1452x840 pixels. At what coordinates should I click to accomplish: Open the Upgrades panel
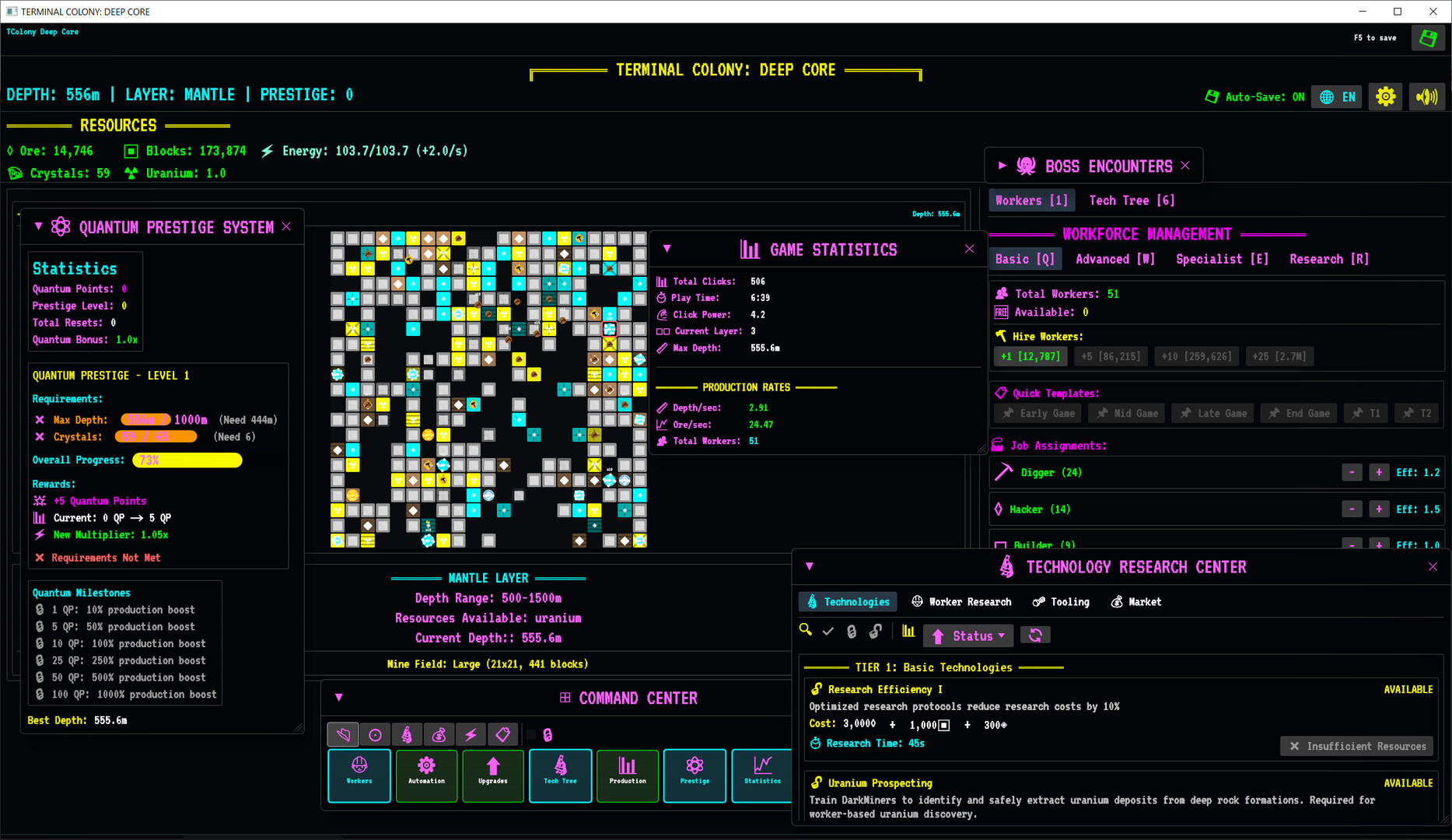(x=492, y=775)
